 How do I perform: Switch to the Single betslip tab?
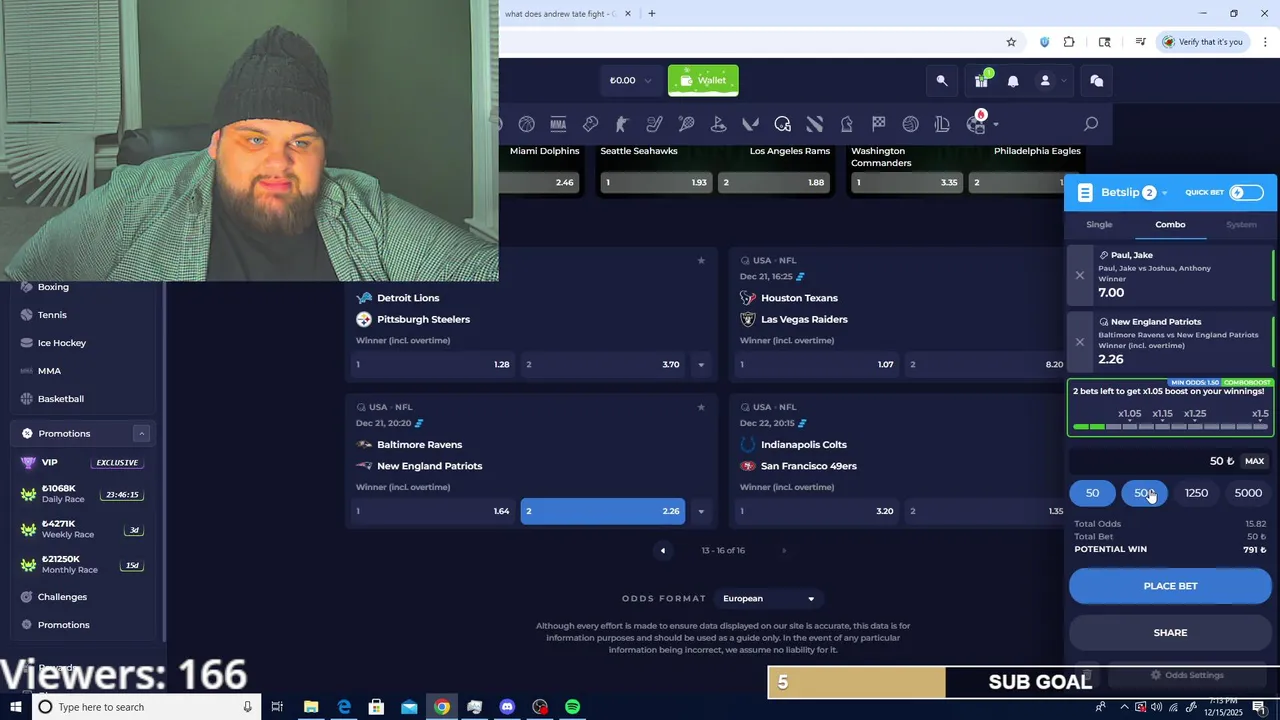1099,225
